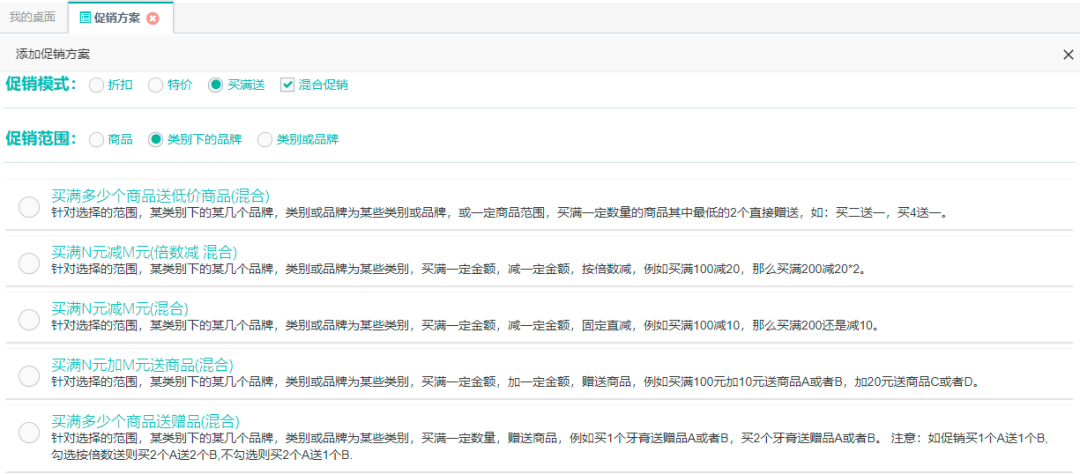Viewport: 1080px width, 474px height.
Task: Select the 促销方案 tab
Action: (116, 18)
